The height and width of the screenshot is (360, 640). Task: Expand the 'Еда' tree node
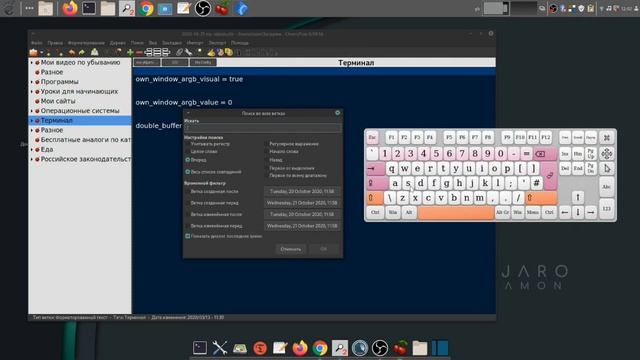click(32, 149)
